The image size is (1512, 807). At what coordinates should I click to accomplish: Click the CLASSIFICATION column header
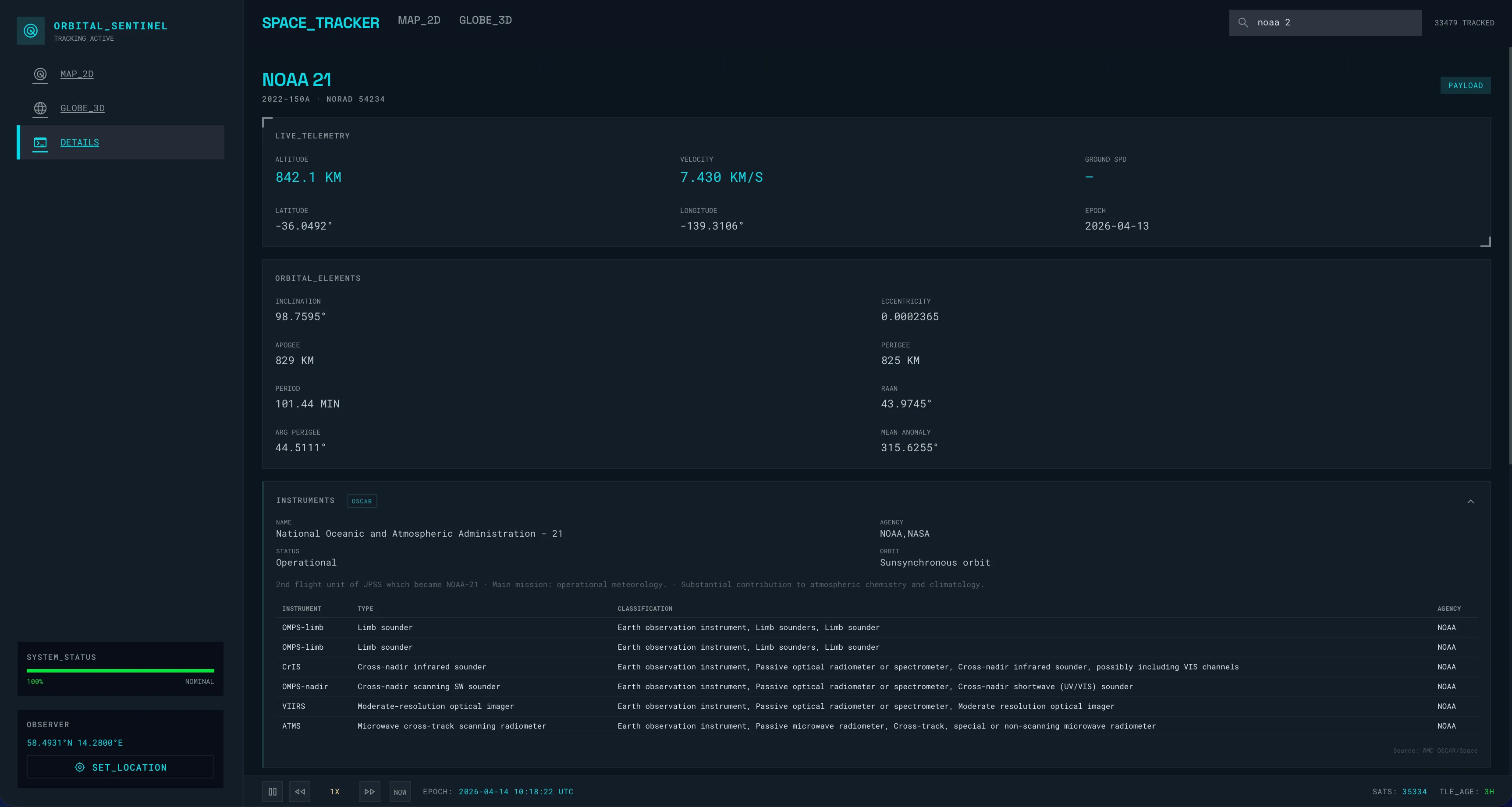coord(645,609)
